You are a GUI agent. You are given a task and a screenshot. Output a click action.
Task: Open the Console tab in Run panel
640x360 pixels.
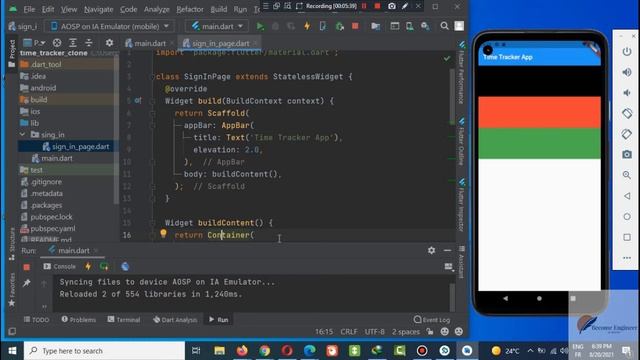pos(60,267)
